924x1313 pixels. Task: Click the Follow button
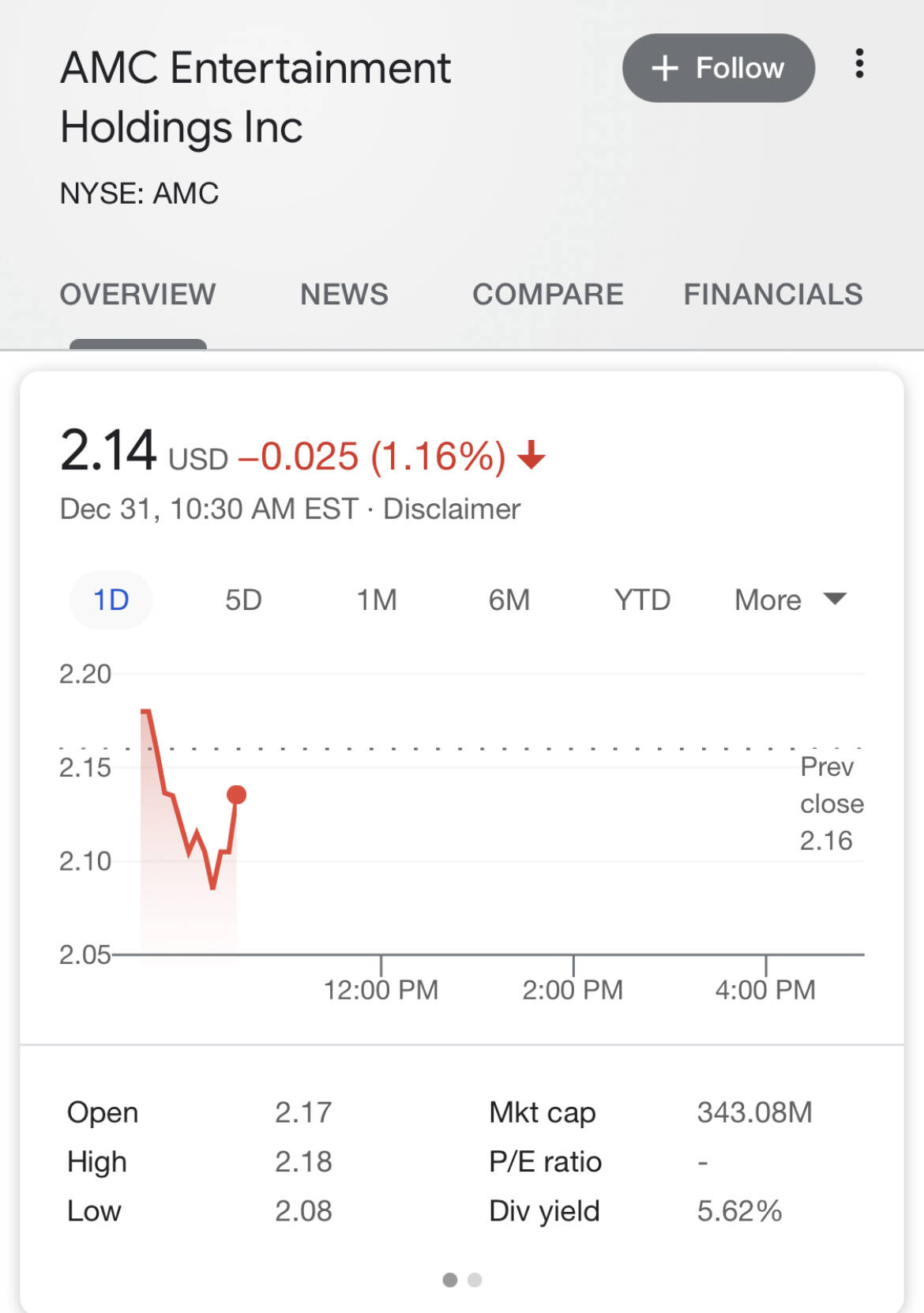[718, 68]
